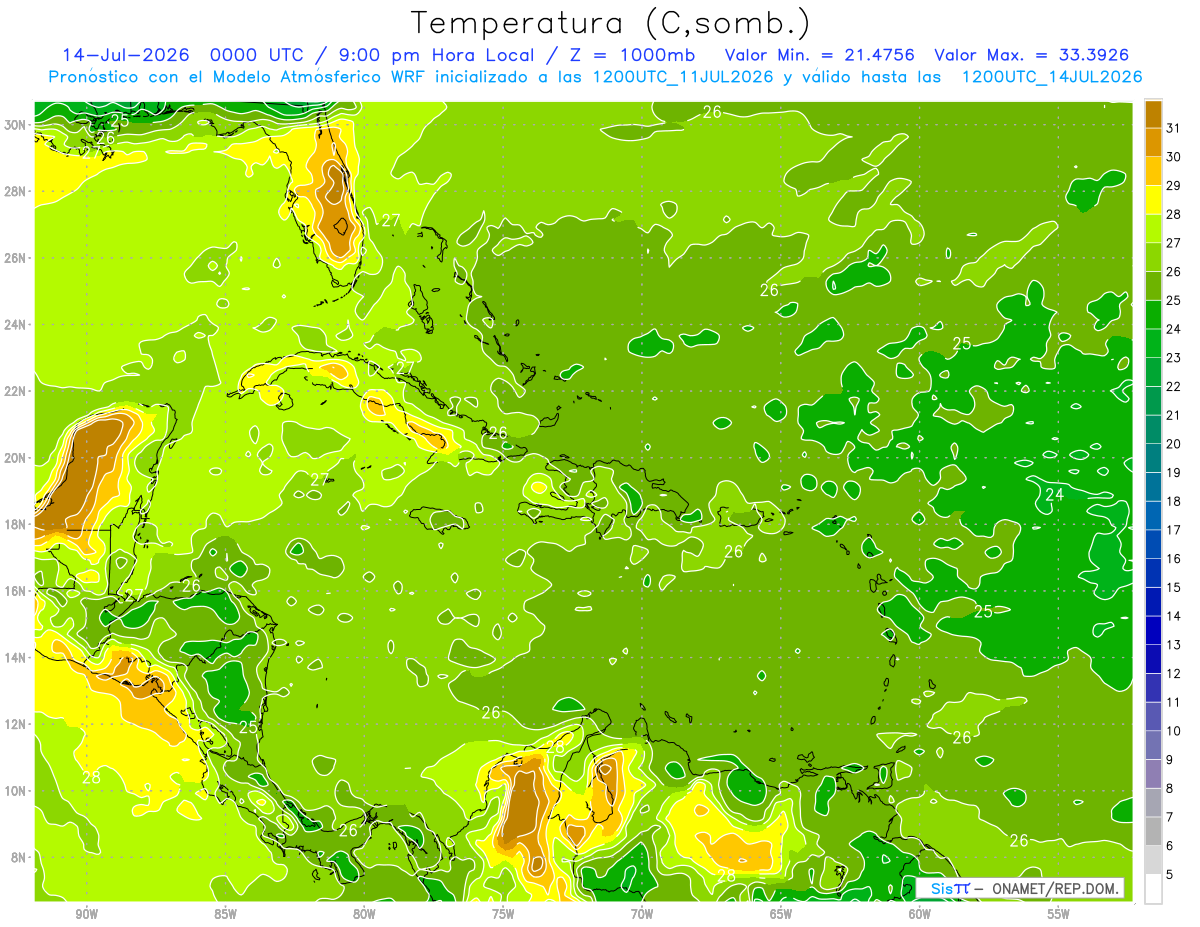The width and height of the screenshot is (1200, 927).
Task: Click the "22N" latitude axis label
Action: 15,391
